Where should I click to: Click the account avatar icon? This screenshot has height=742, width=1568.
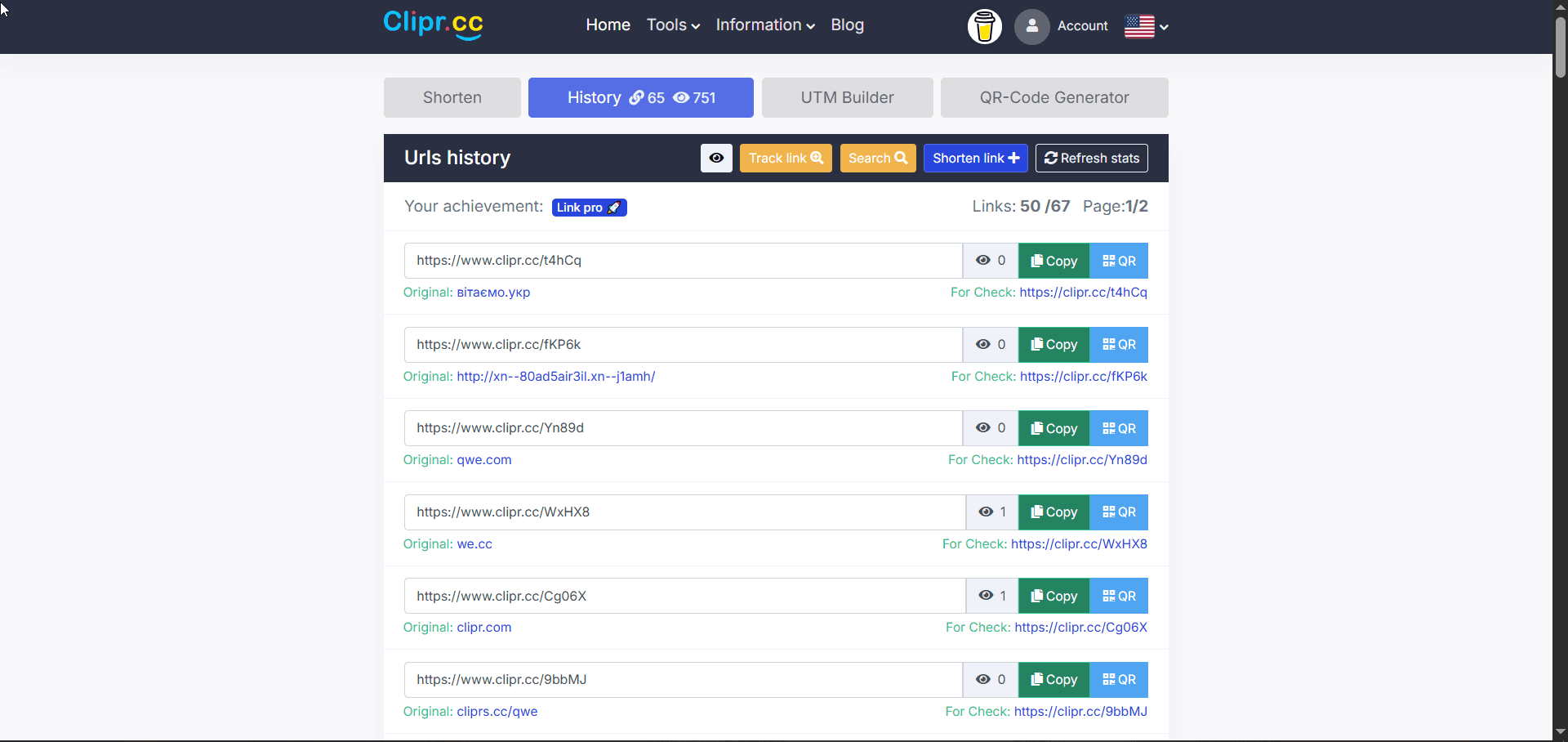pyautogui.click(x=1031, y=26)
